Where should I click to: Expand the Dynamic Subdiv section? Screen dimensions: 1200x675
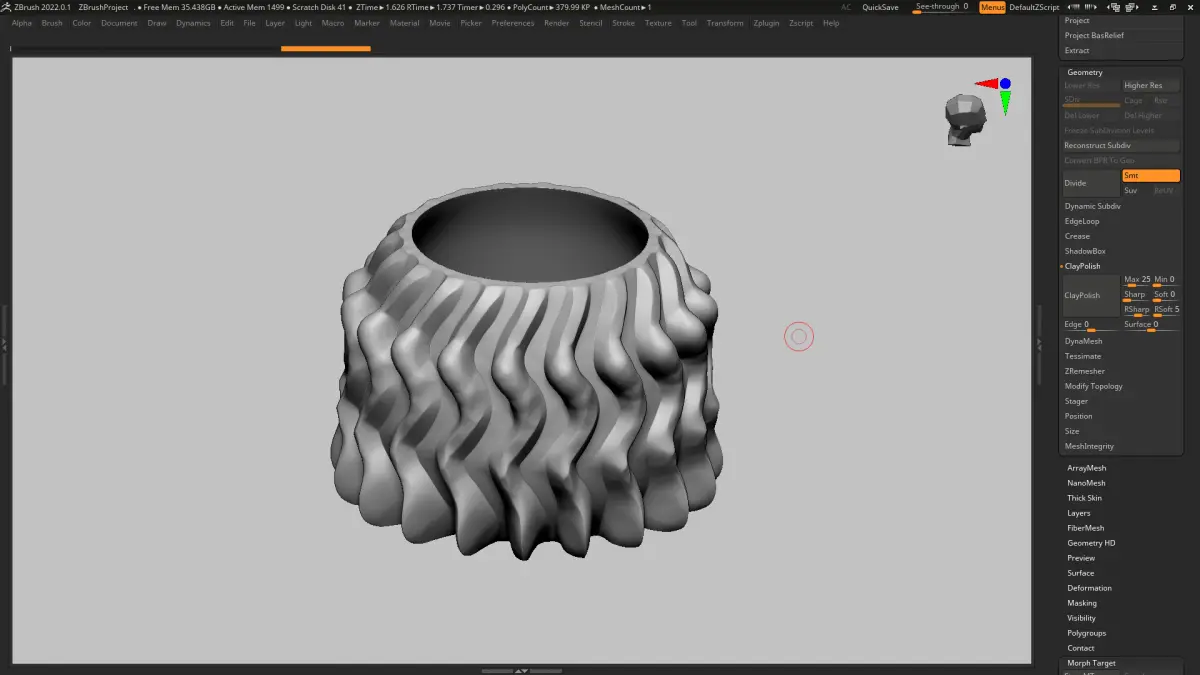[1092, 206]
